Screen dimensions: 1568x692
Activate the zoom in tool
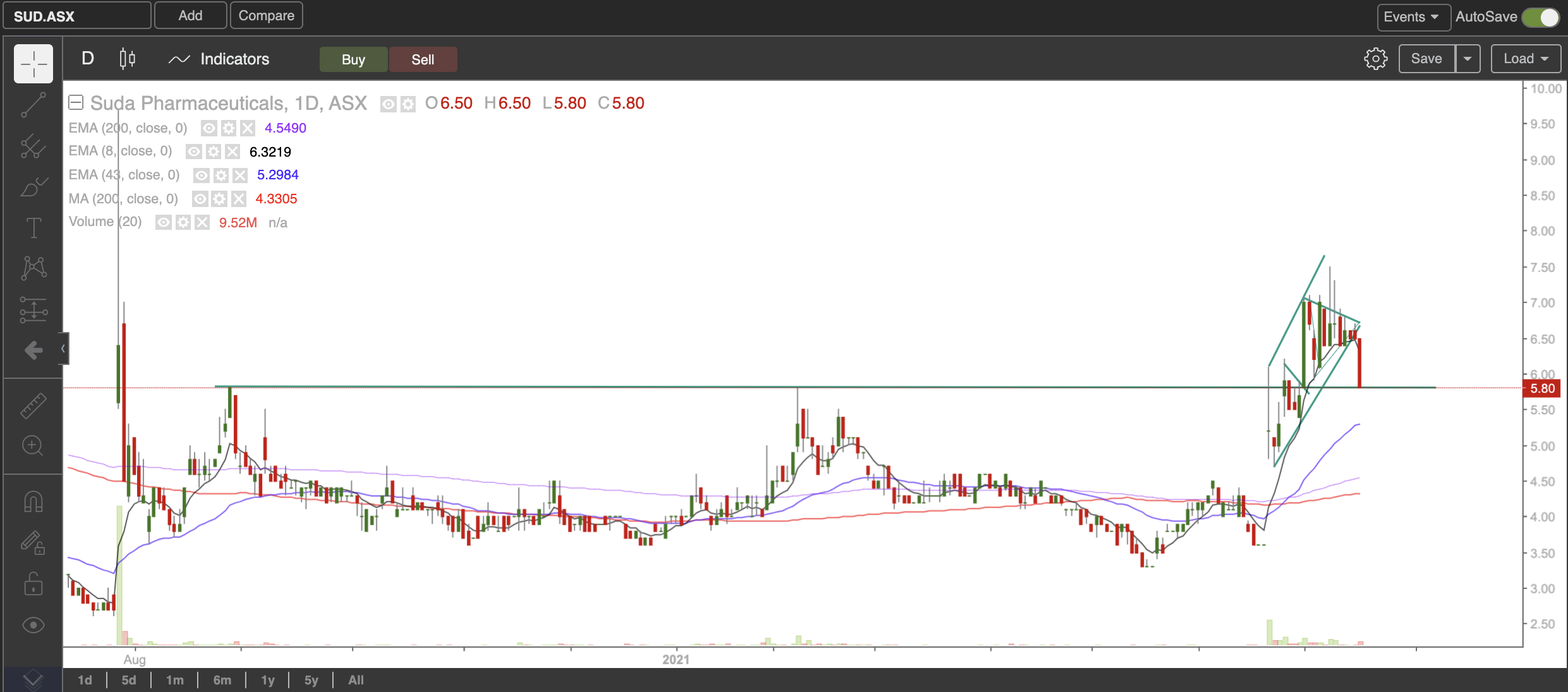[33, 446]
